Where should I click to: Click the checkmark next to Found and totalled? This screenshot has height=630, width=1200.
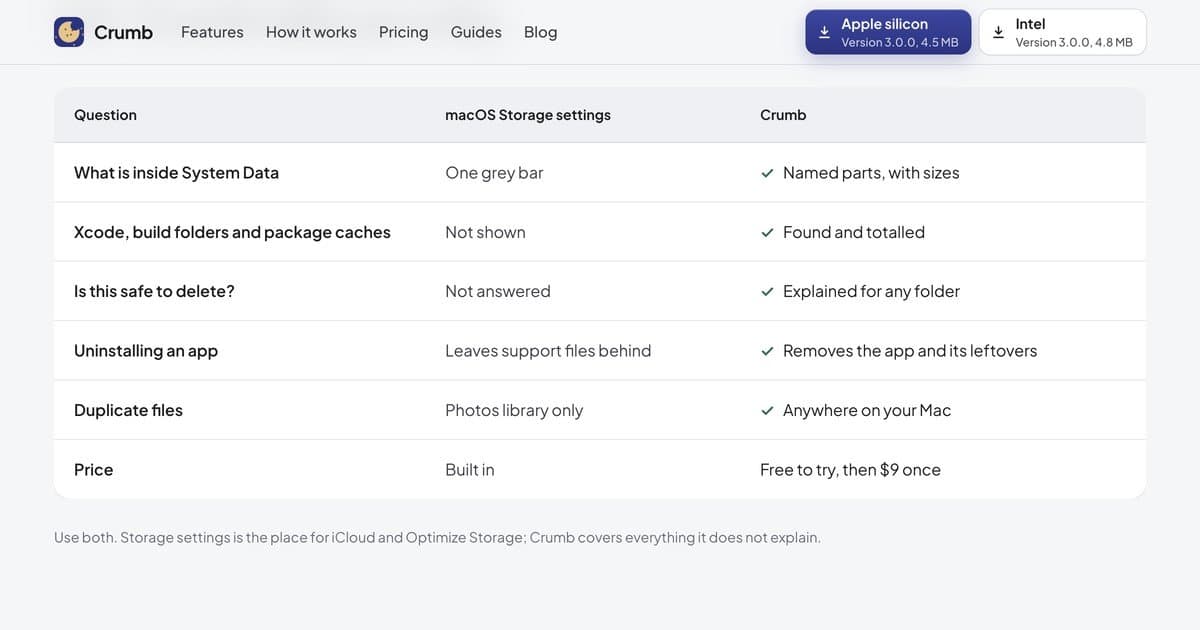(767, 232)
